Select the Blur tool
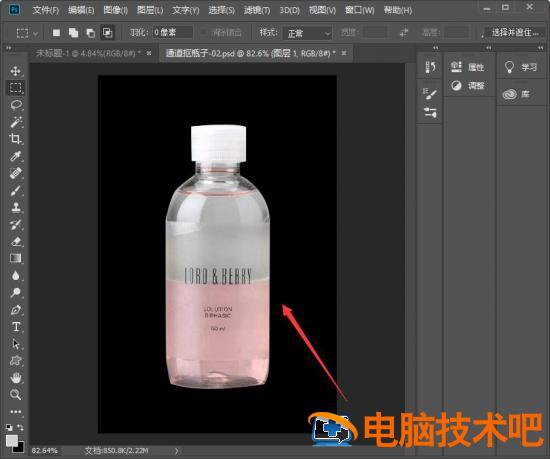This screenshot has height=459, width=550. [x=15, y=276]
